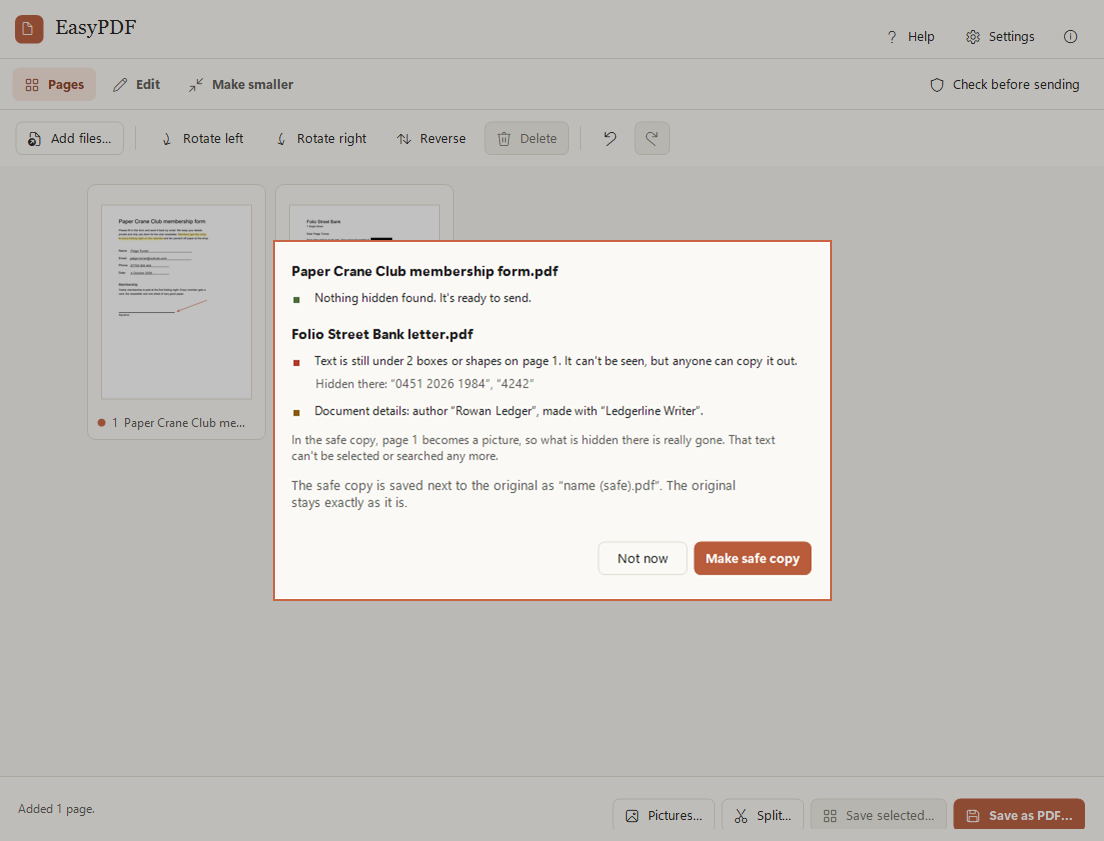The image size is (1104, 841).
Task: Open Help from the header
Action: tap(910, 37)
